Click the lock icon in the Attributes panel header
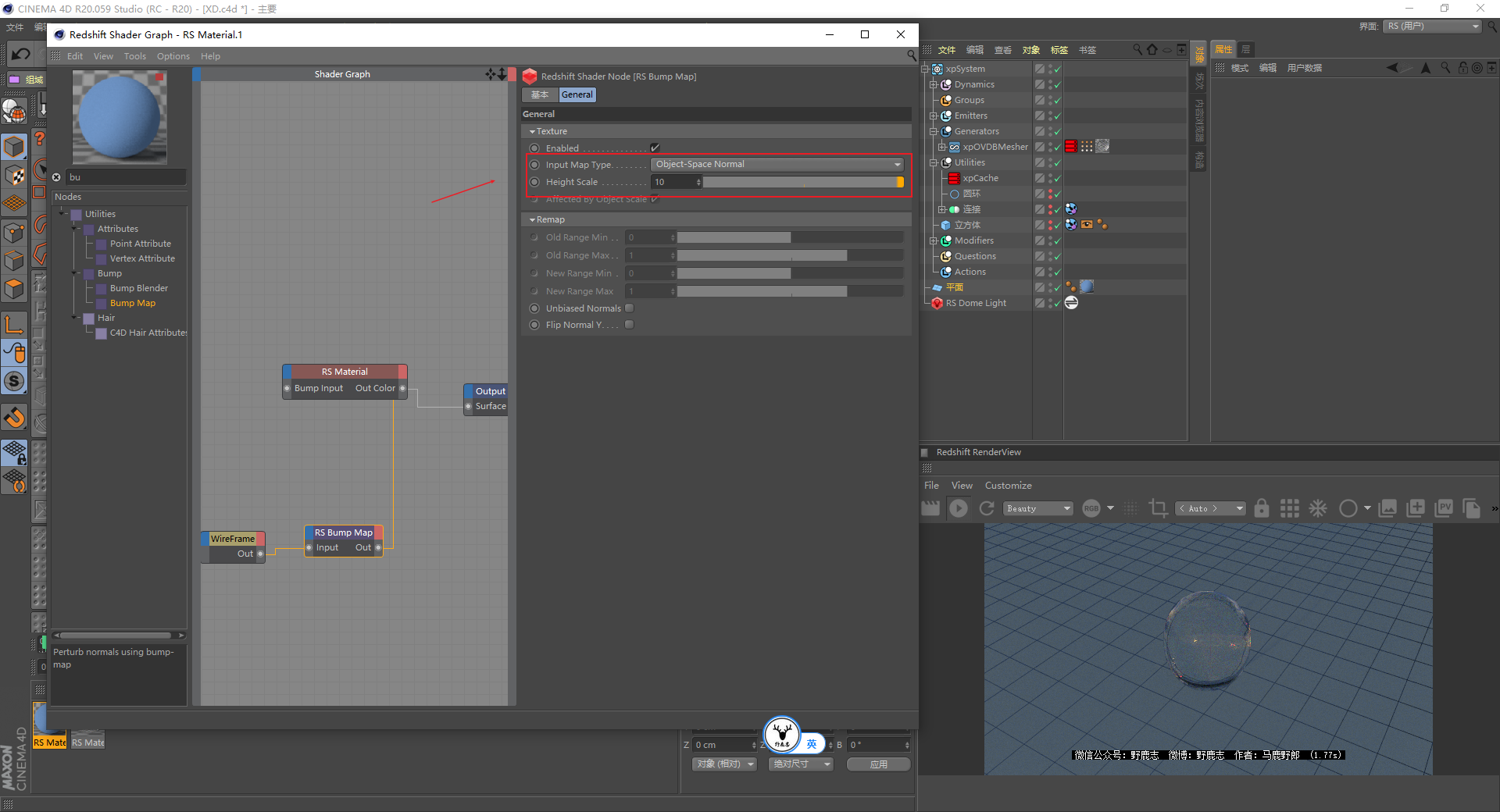Viewport: 1500px width, 812px height. (x=1462, y=68)
